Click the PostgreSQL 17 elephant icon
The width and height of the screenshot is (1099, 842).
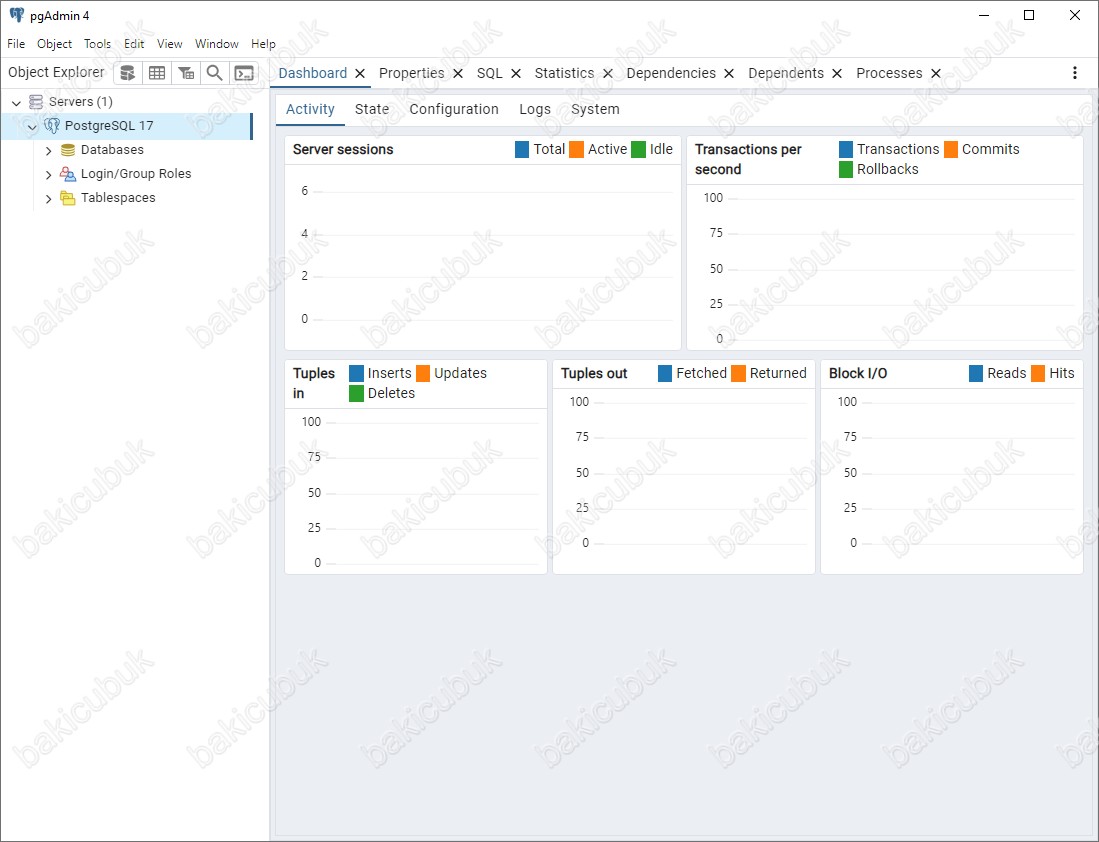pos(52,126)
